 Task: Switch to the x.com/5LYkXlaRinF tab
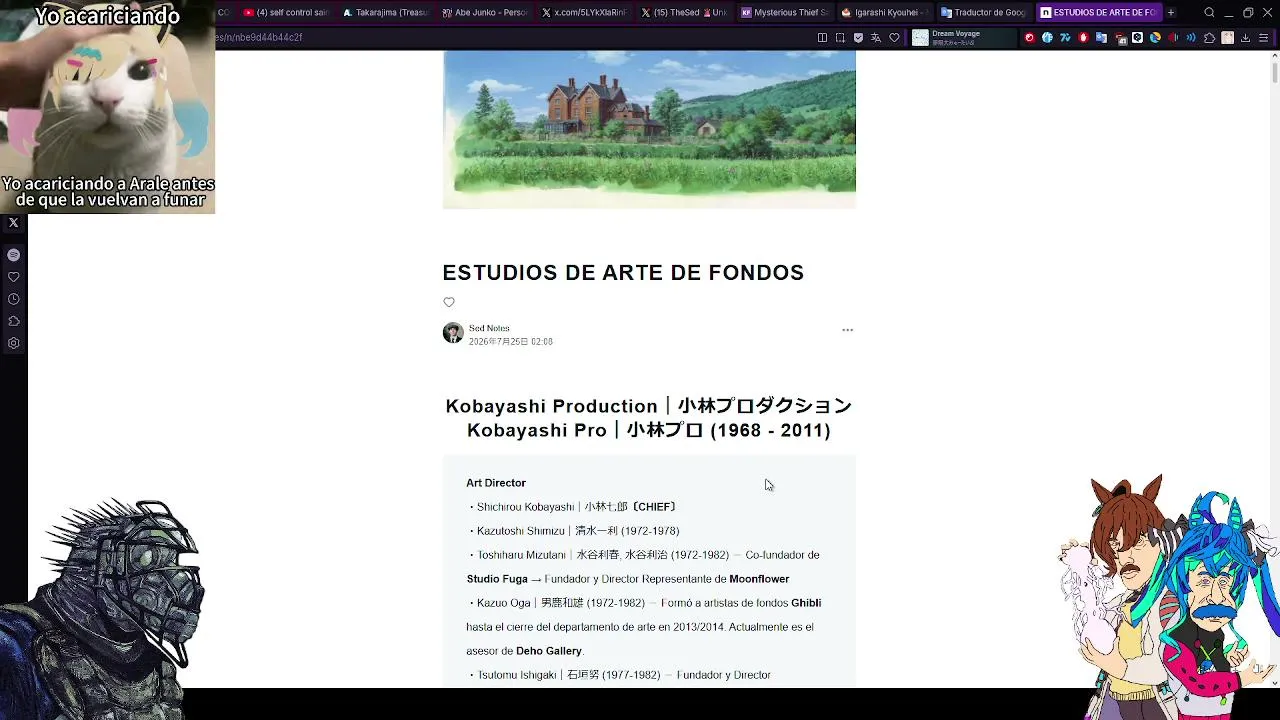tap(584, 13)
